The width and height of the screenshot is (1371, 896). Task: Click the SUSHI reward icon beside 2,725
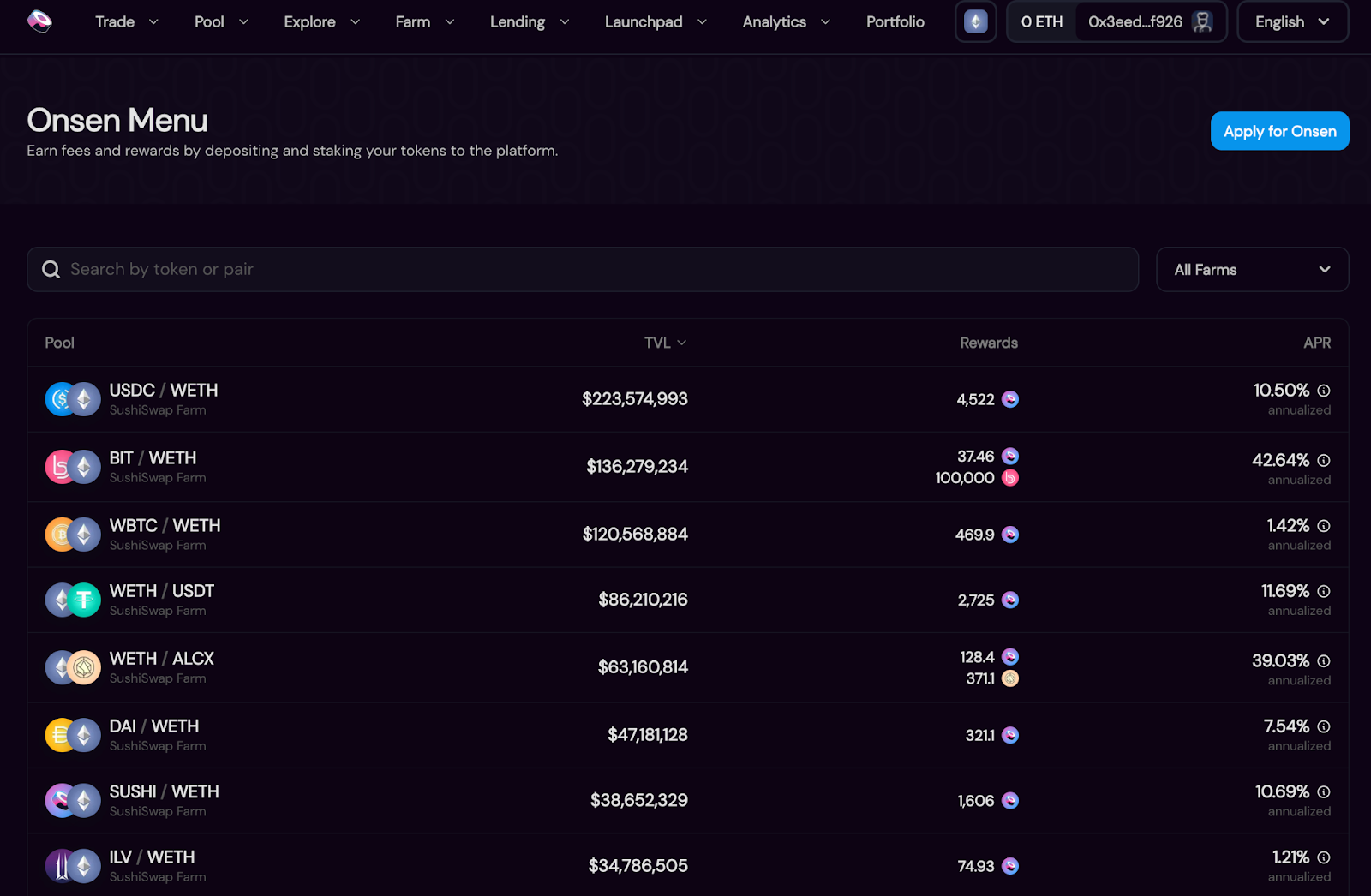(1010, 600)
